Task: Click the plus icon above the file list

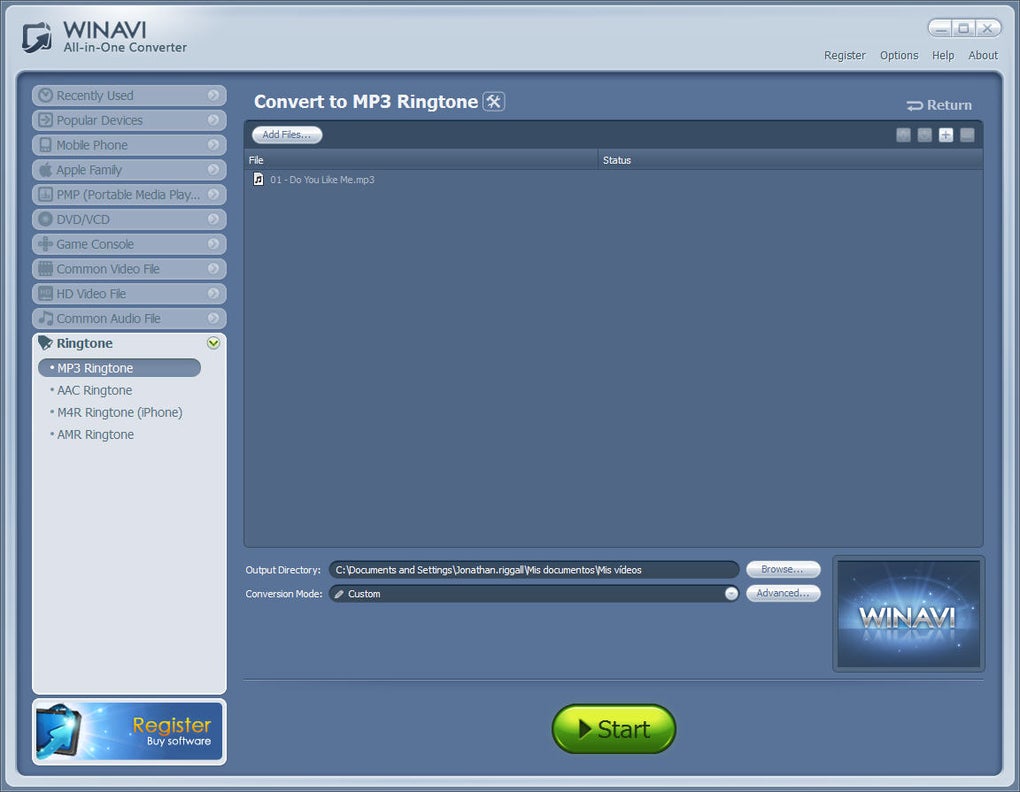Action: [945, 135]
